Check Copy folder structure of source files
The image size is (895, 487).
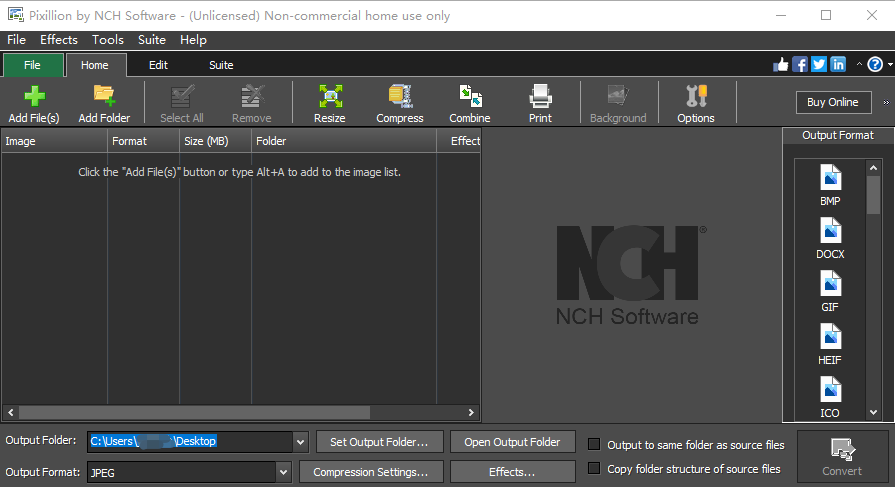pyautogui.click(x=594, y=469)
